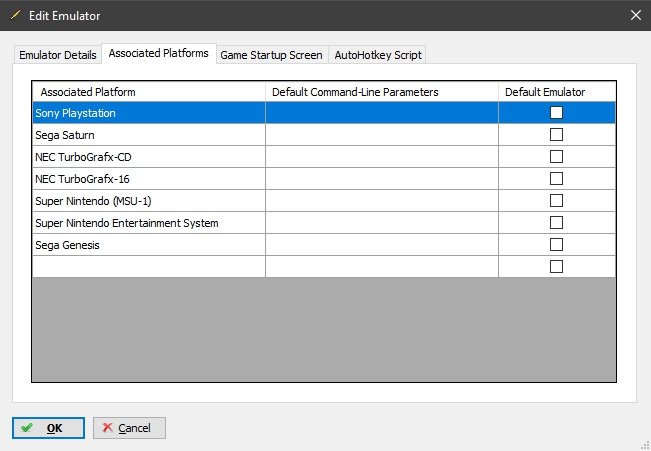Select the Super Nintendo Entertainment System row
The width and height of the screenshot is (651, 451).
148,223
